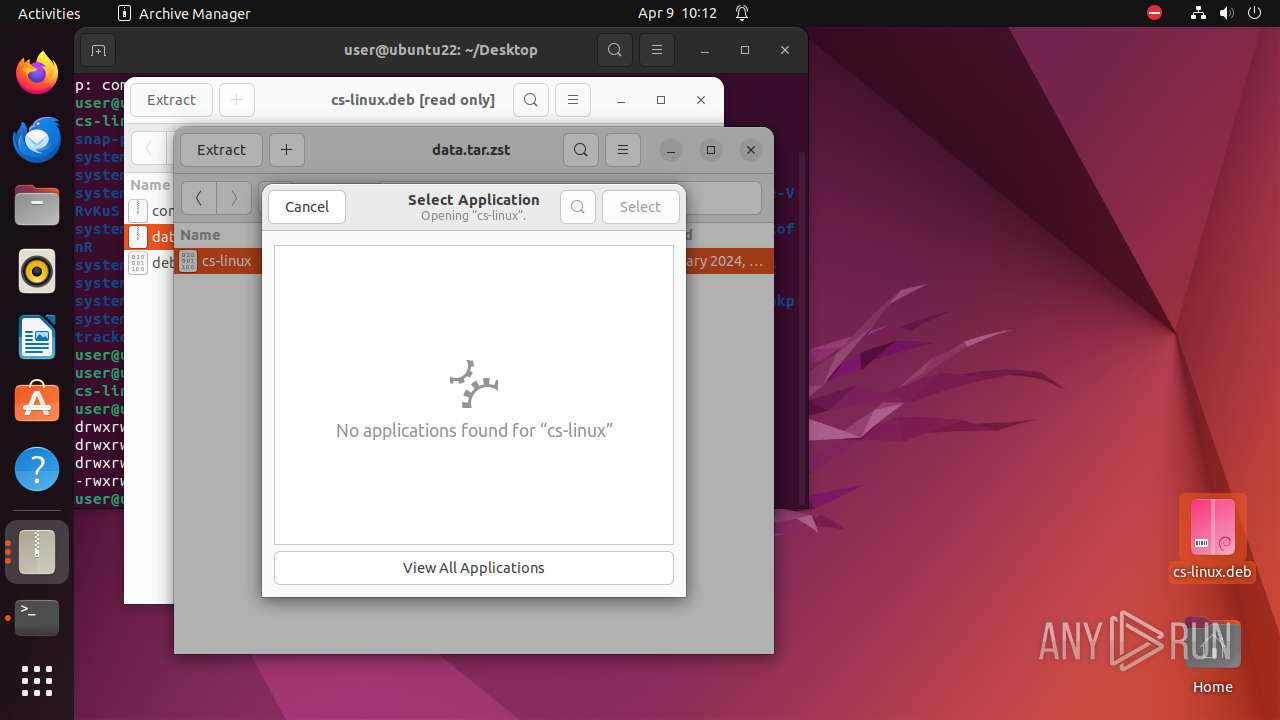Open Activities overview

point(49,13)
